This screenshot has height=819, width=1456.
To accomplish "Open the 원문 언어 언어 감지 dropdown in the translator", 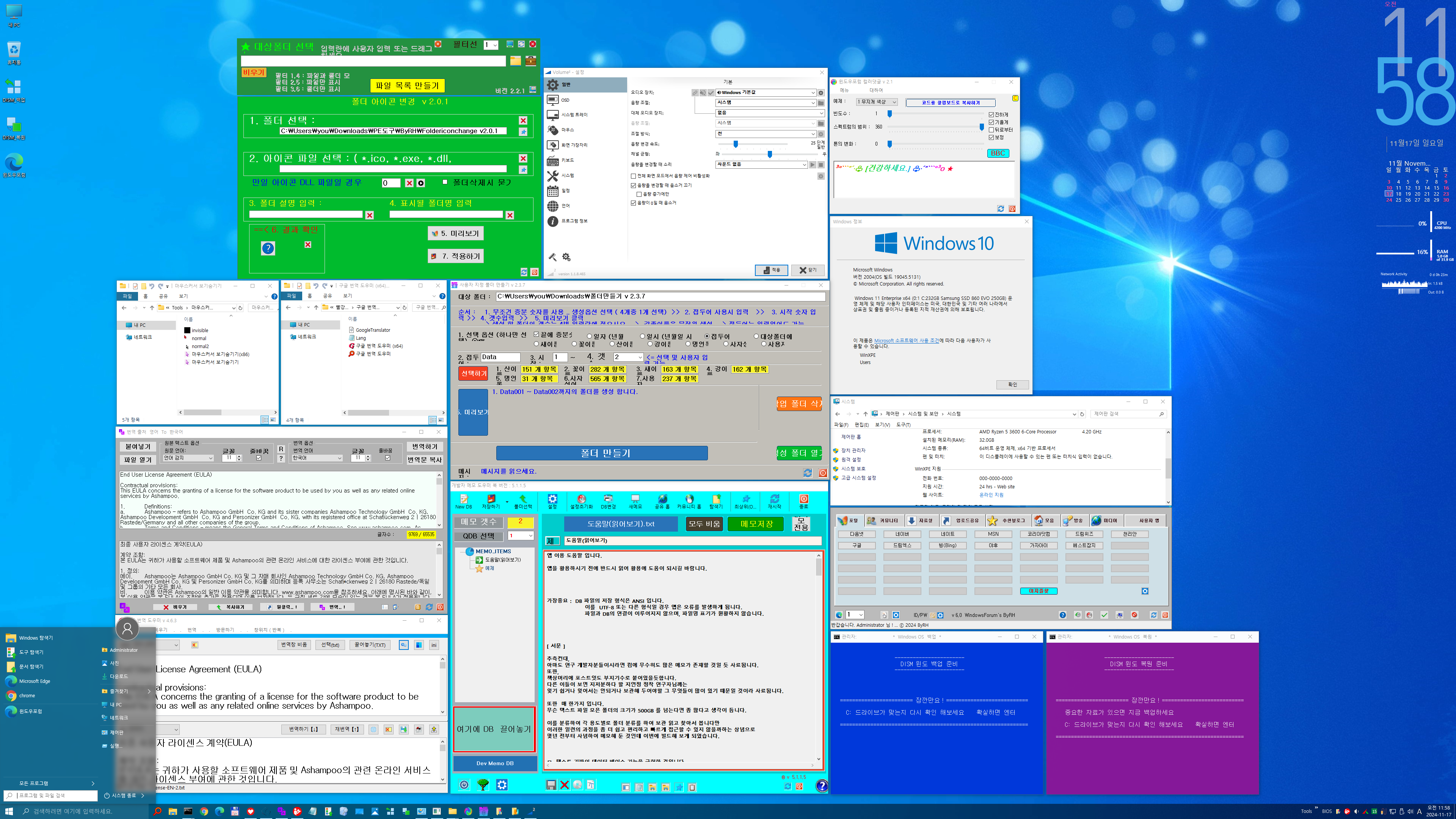I will [x=188, y=458].
